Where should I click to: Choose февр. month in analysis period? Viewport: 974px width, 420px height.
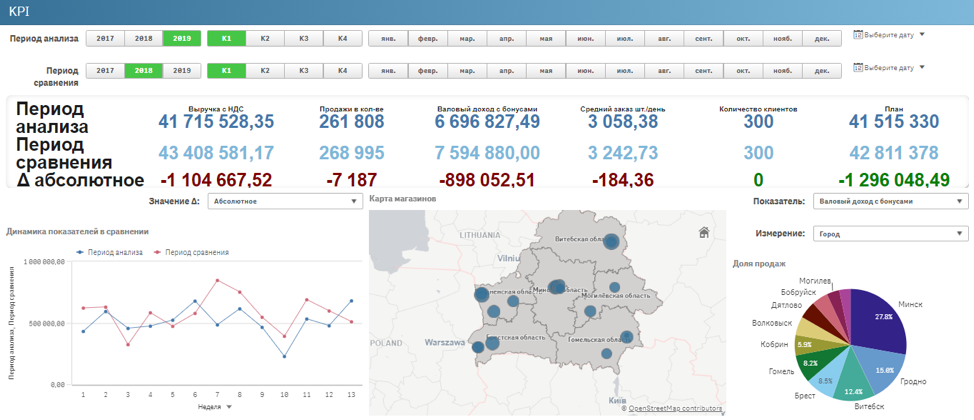coord(428,39)
